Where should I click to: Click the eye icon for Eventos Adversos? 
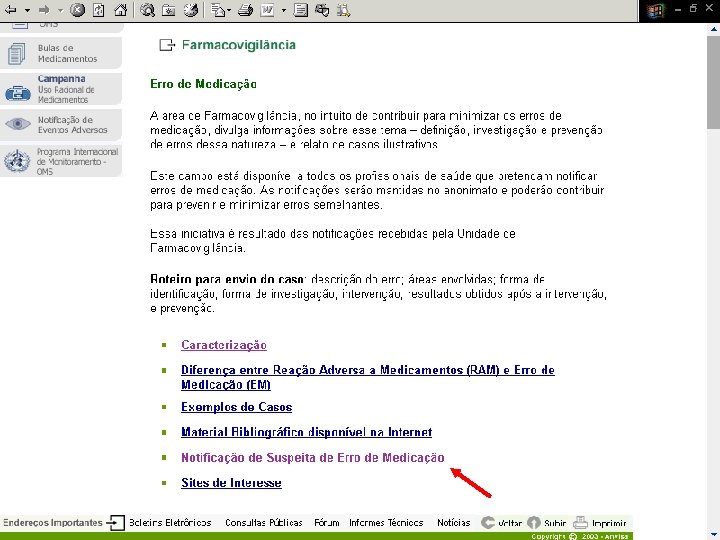[18, 124]
